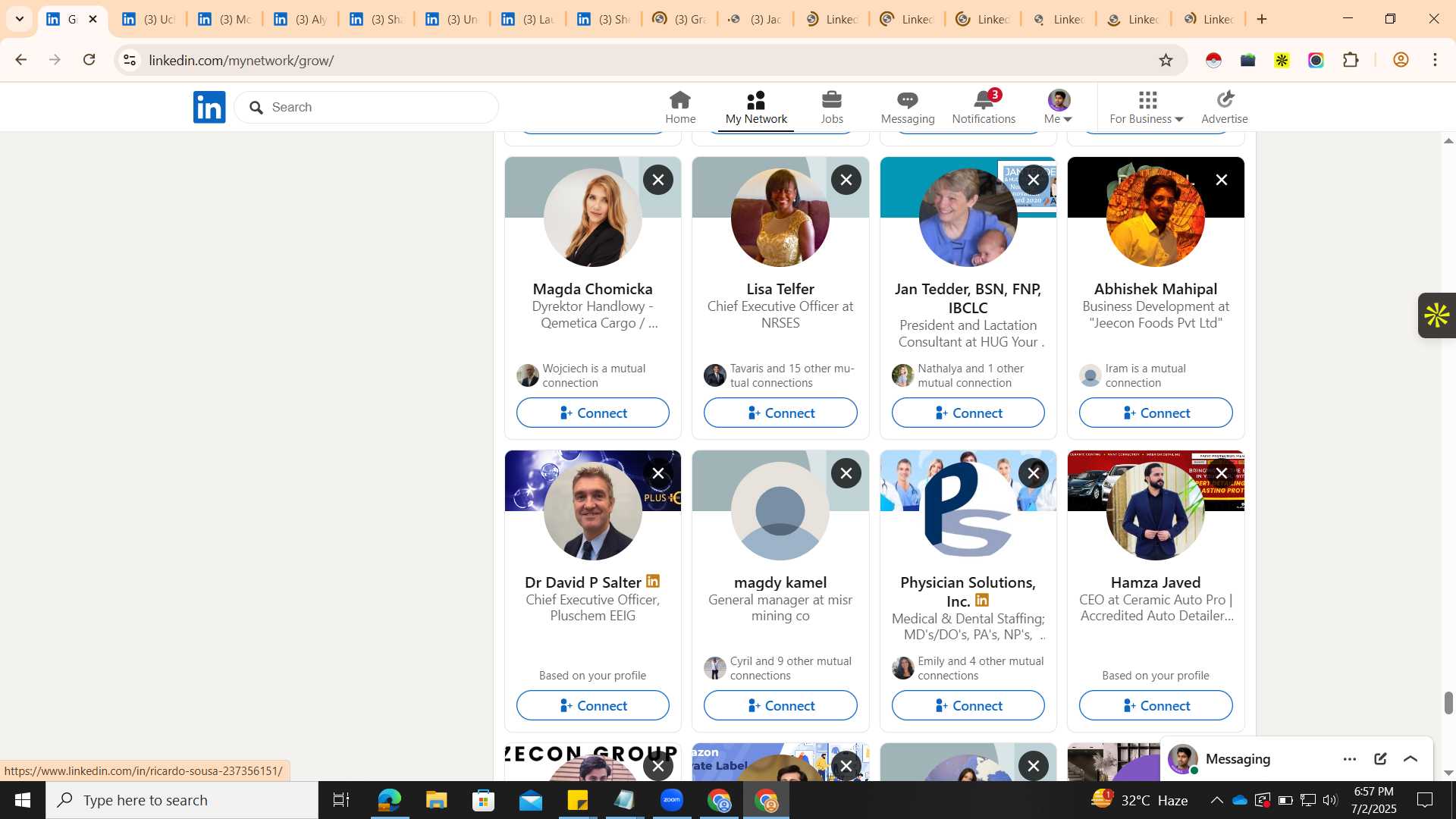The width and height of the screenshot is (1456, 819).
Task: Switch to the "(3) Uc" tab
Action: coord(149,19)
